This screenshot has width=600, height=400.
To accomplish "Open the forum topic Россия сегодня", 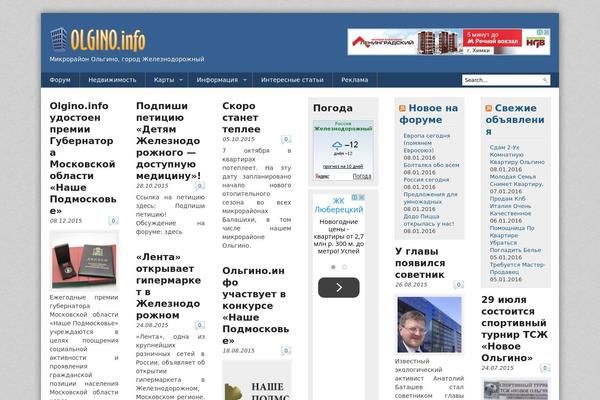I will click(426, 180).
